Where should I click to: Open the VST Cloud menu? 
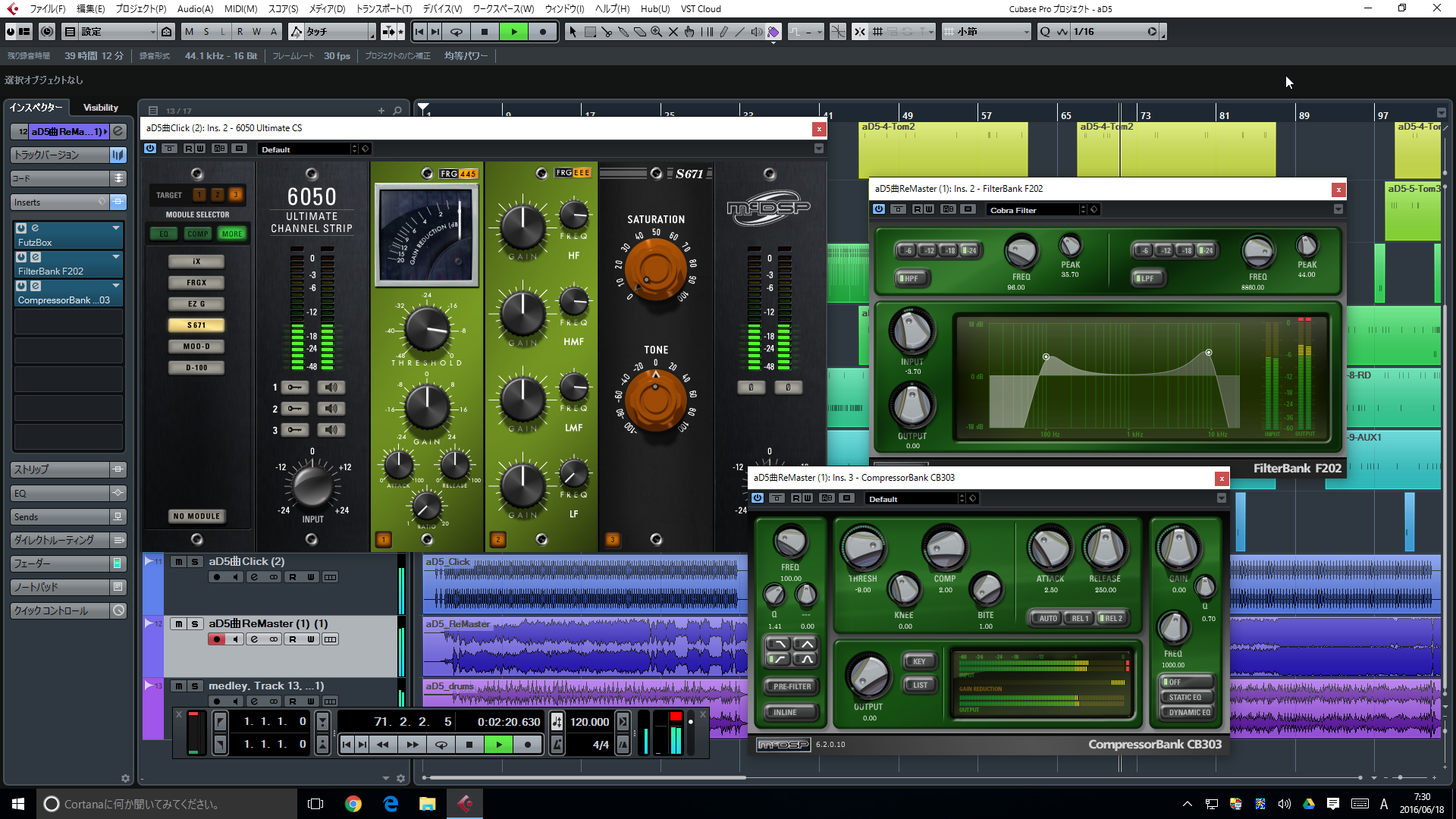click(x=701, y=9)
